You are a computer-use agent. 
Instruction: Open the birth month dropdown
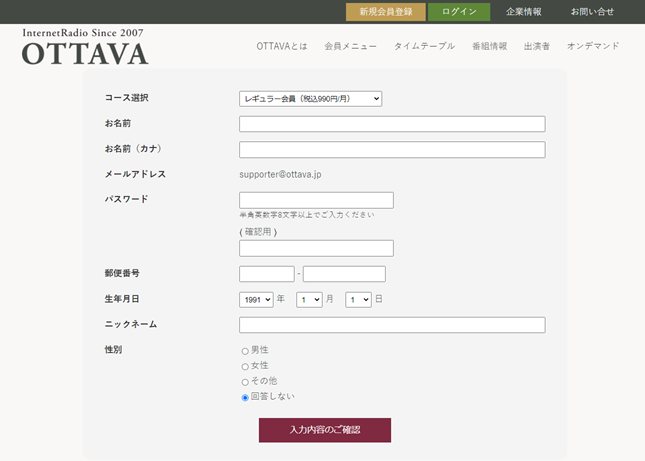pos(309,299)
